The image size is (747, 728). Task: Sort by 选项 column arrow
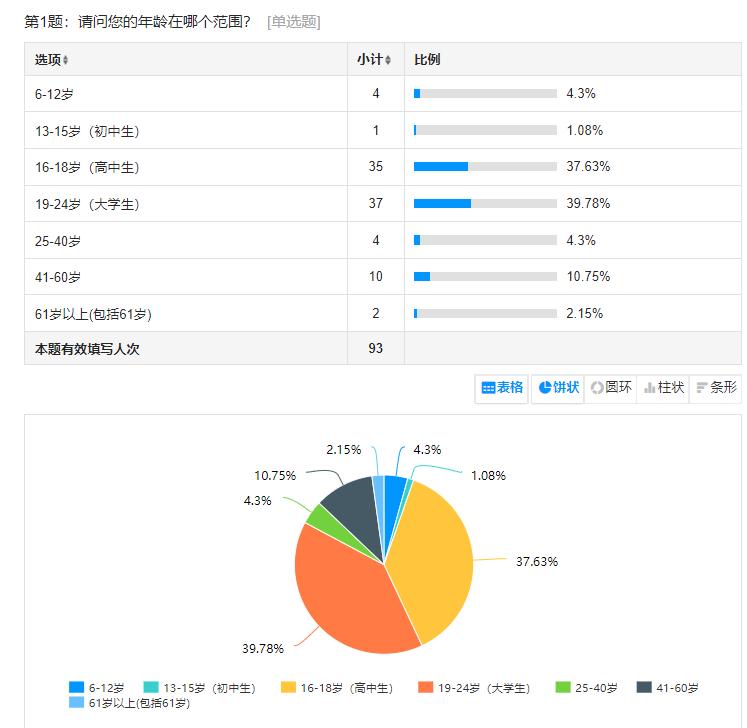[x=66, y=60]
